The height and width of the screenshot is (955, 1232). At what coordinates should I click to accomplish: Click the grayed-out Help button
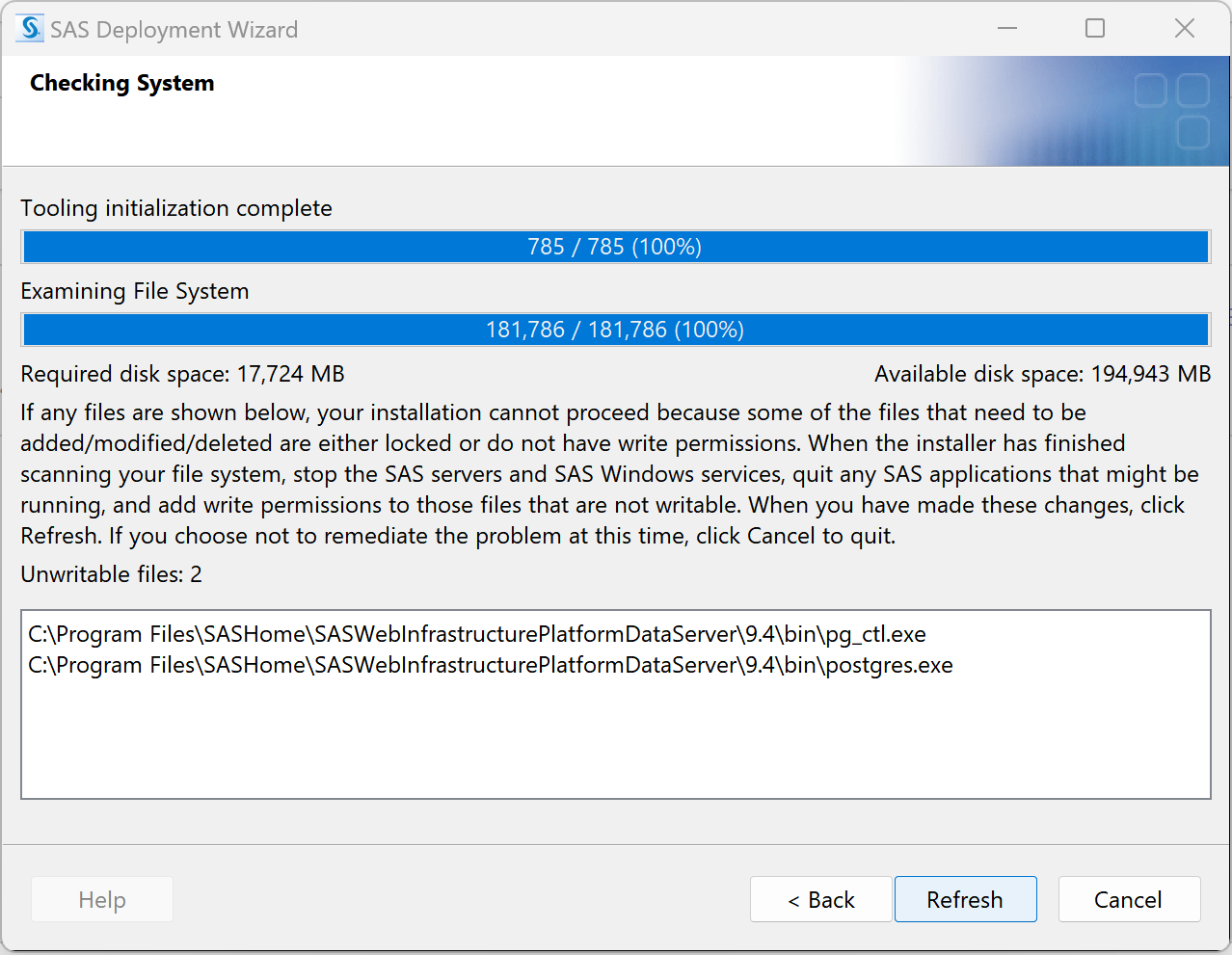click(102, 899)
